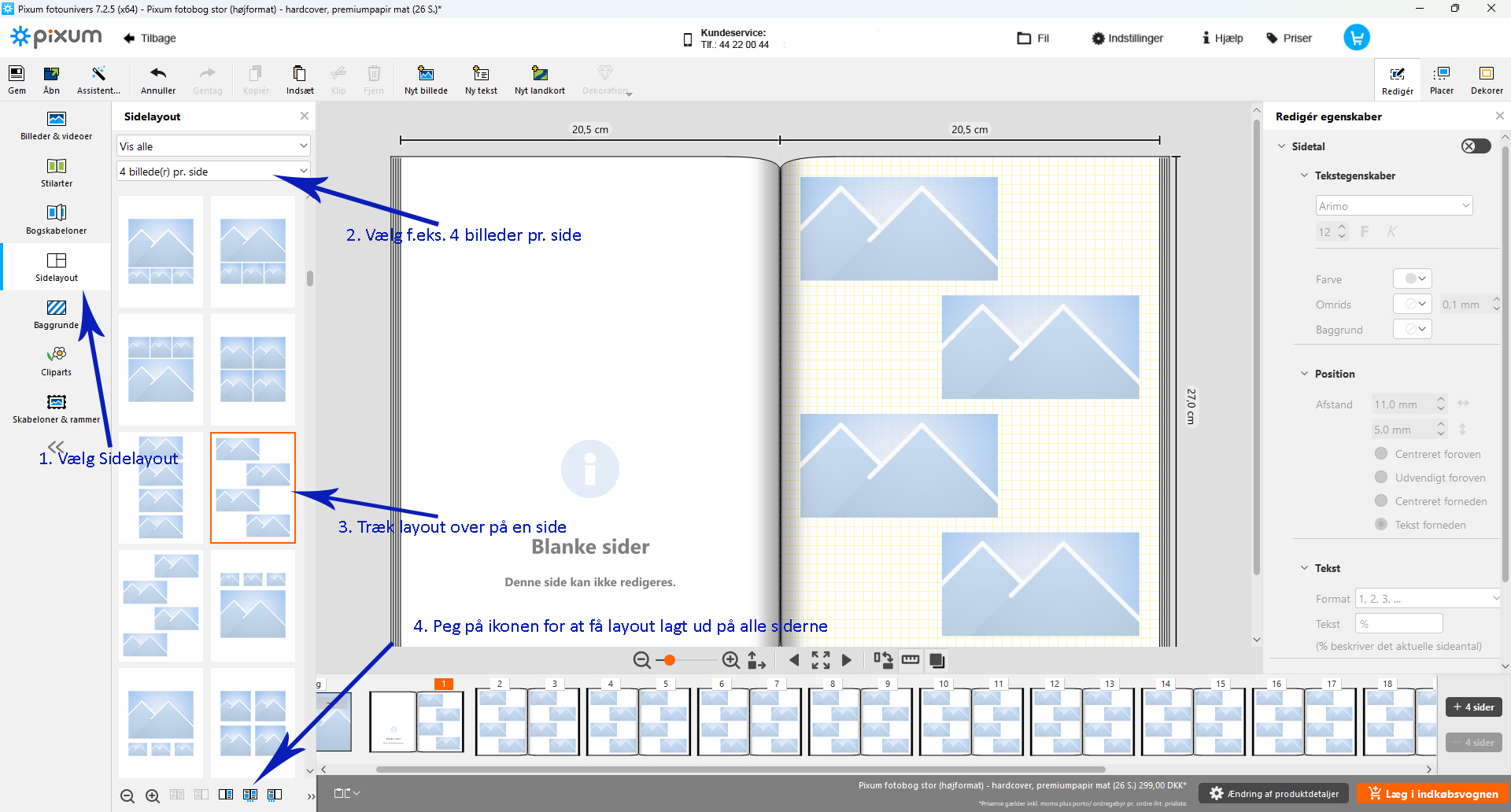Image resolution: width=1511 pixels, height=812 pixels.
Task: Select Centreret foroven radio option
Action: tap(1381, 454)
